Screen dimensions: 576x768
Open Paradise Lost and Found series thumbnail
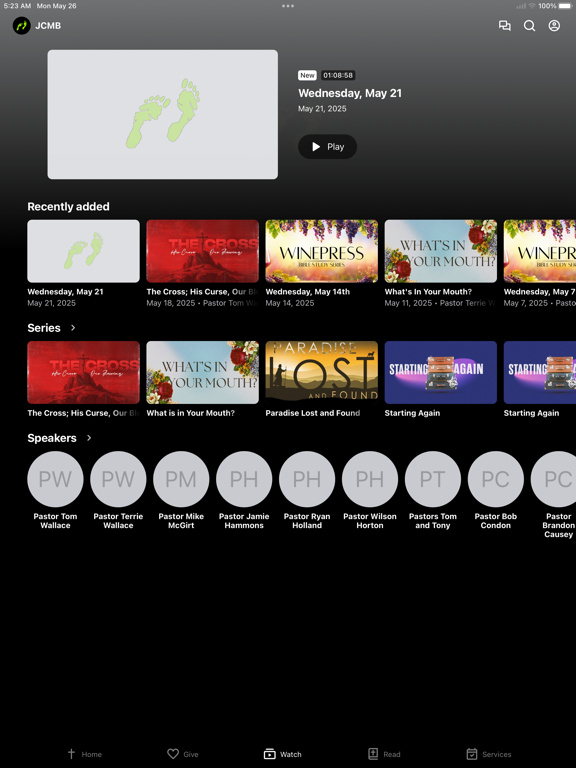pyautogui.click(x=321, y=372)
